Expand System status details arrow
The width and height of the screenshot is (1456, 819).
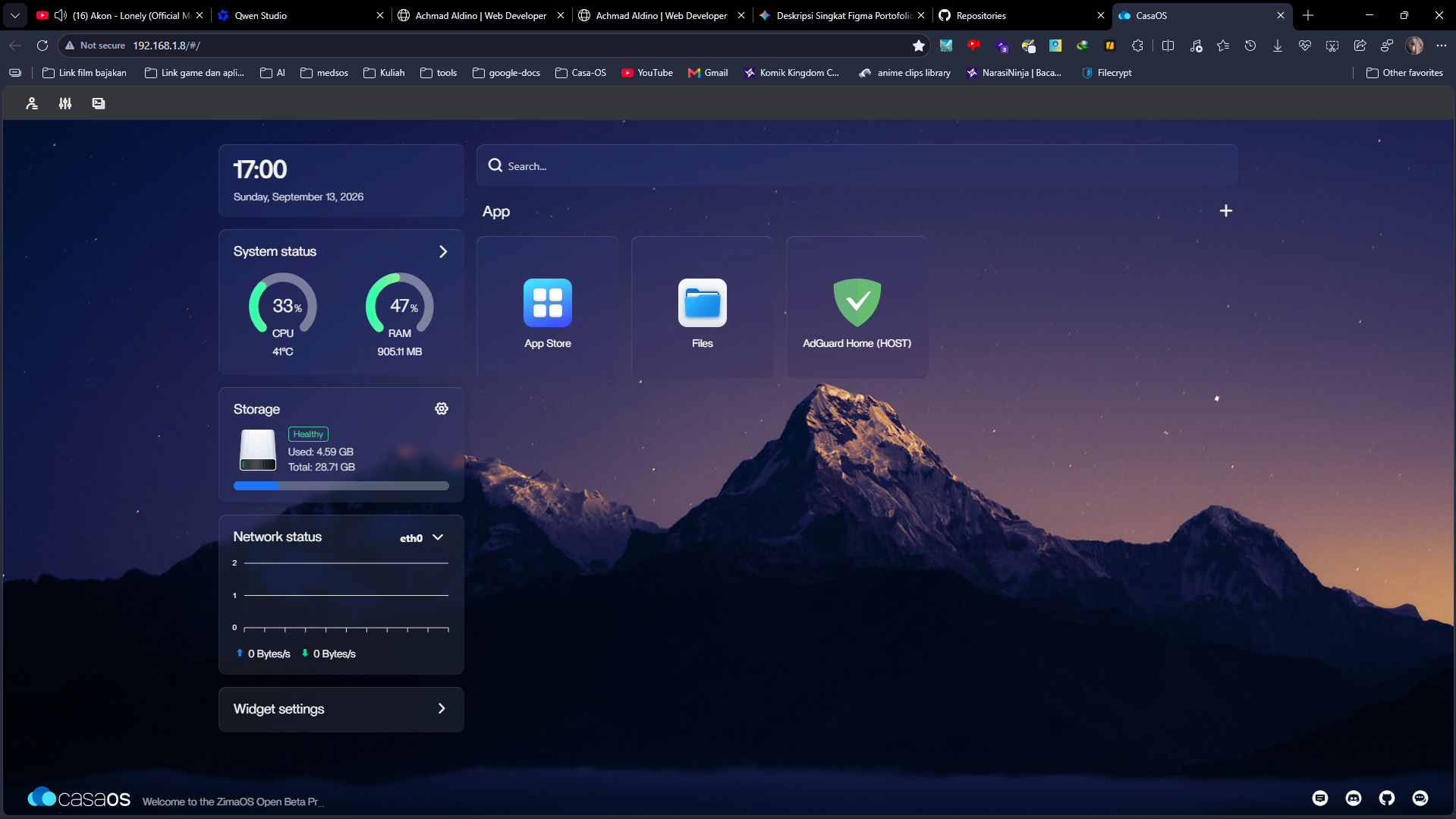[443, 251]
